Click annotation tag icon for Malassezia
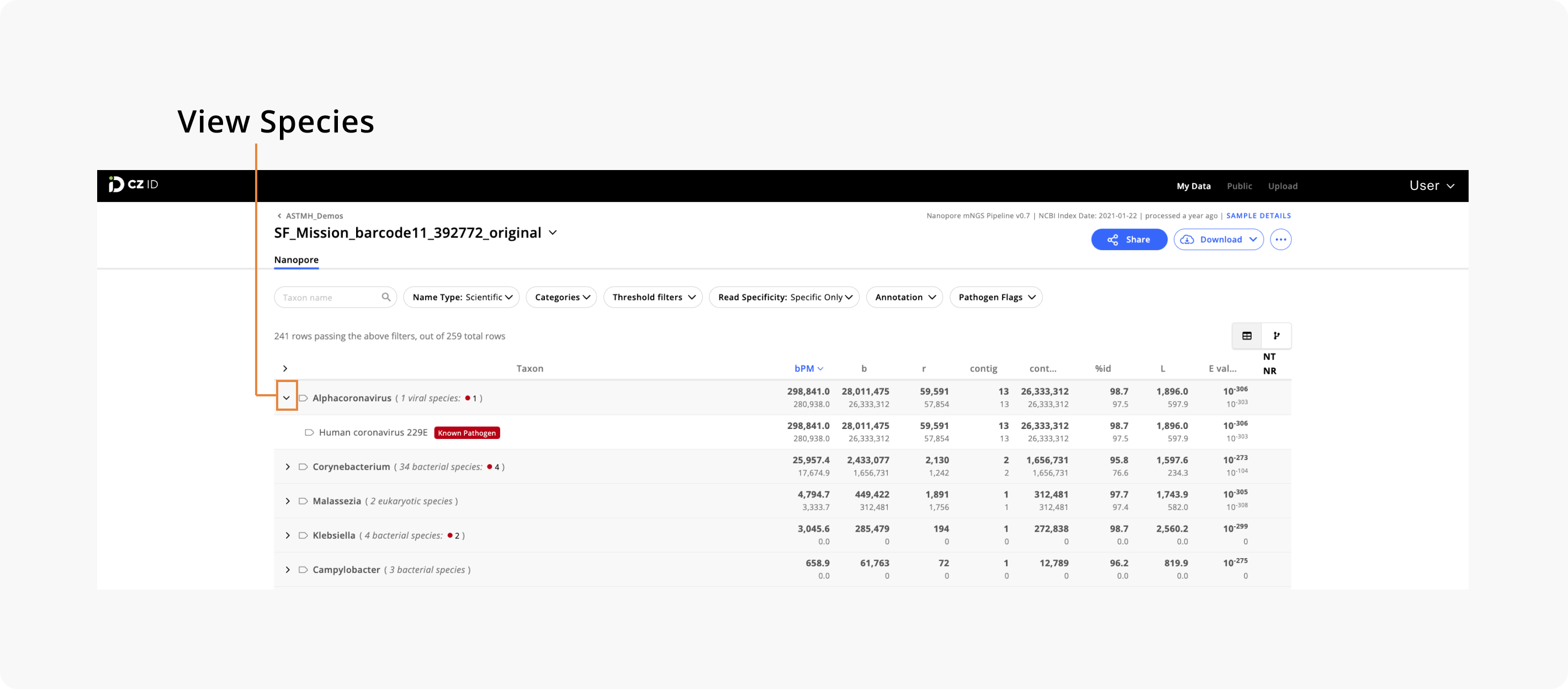This screenshot has height=689, width=1568. (303, 501)
